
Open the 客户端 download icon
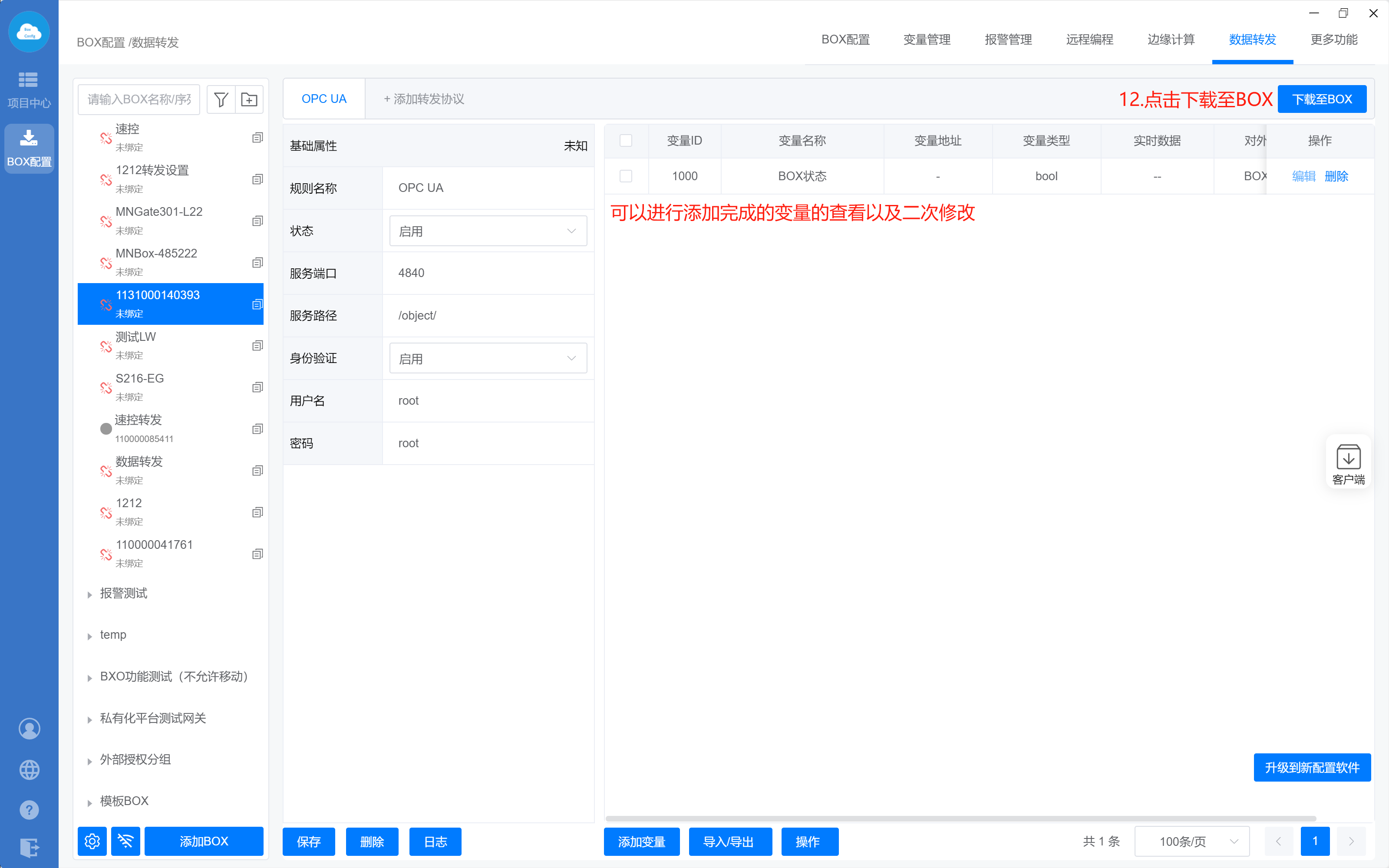pos(1348,462)
